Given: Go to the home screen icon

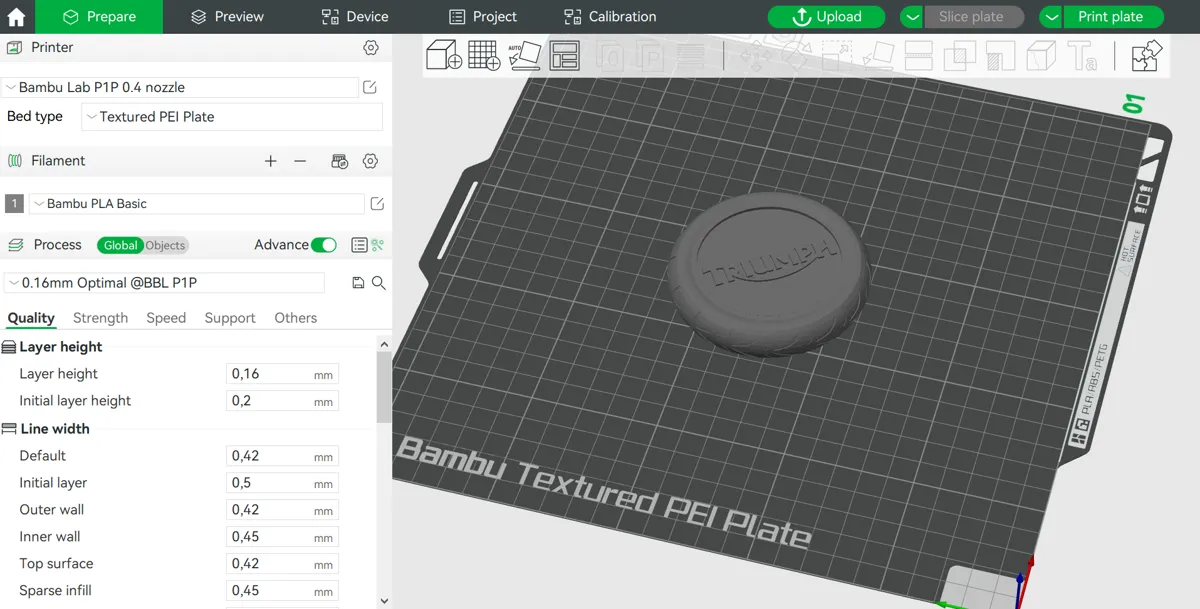Looking at the screenshot, I should (x=16, y=17).
